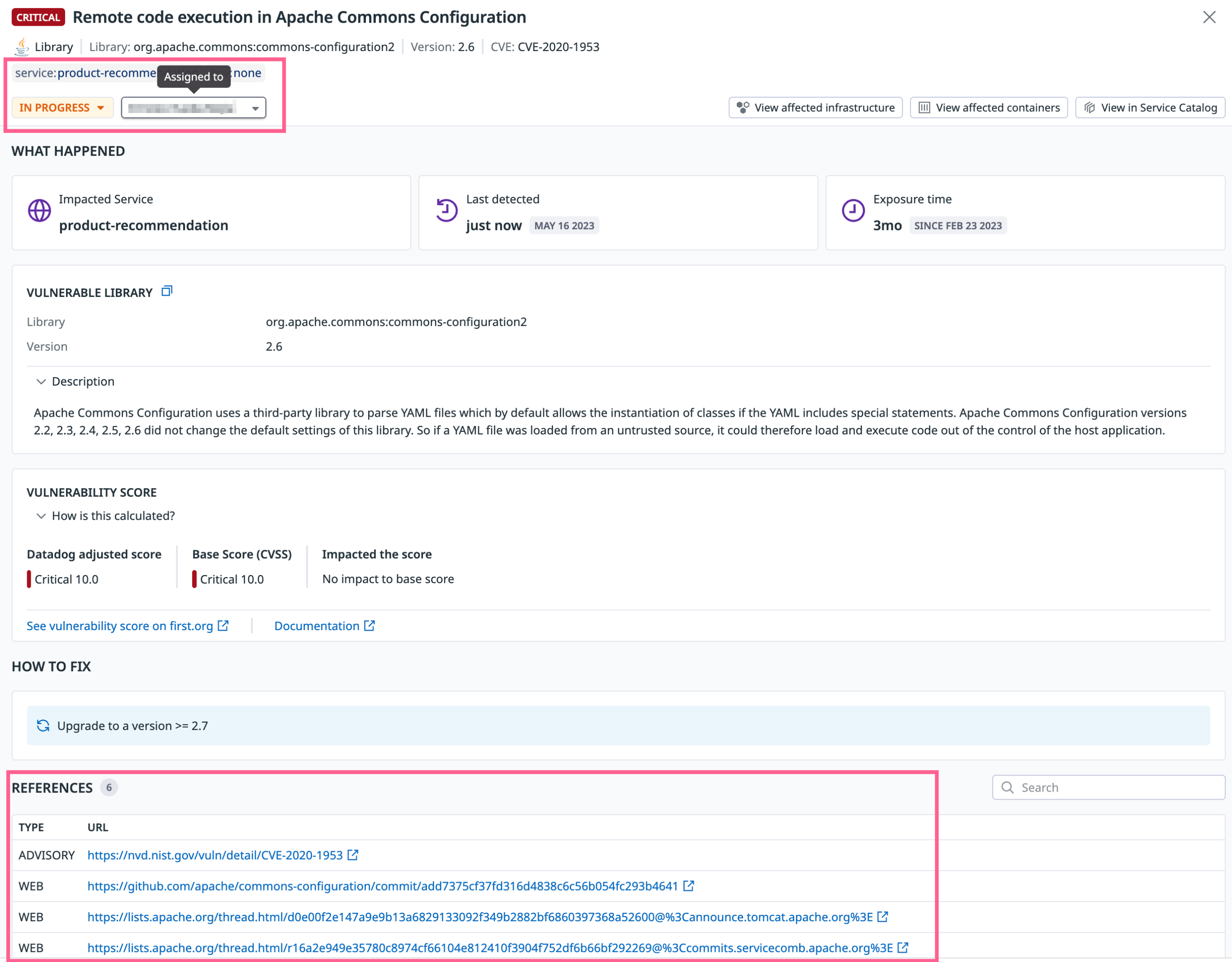Click View affected infrastructure button
Viewport: 1232px width, 962px height.
[815, 108]
